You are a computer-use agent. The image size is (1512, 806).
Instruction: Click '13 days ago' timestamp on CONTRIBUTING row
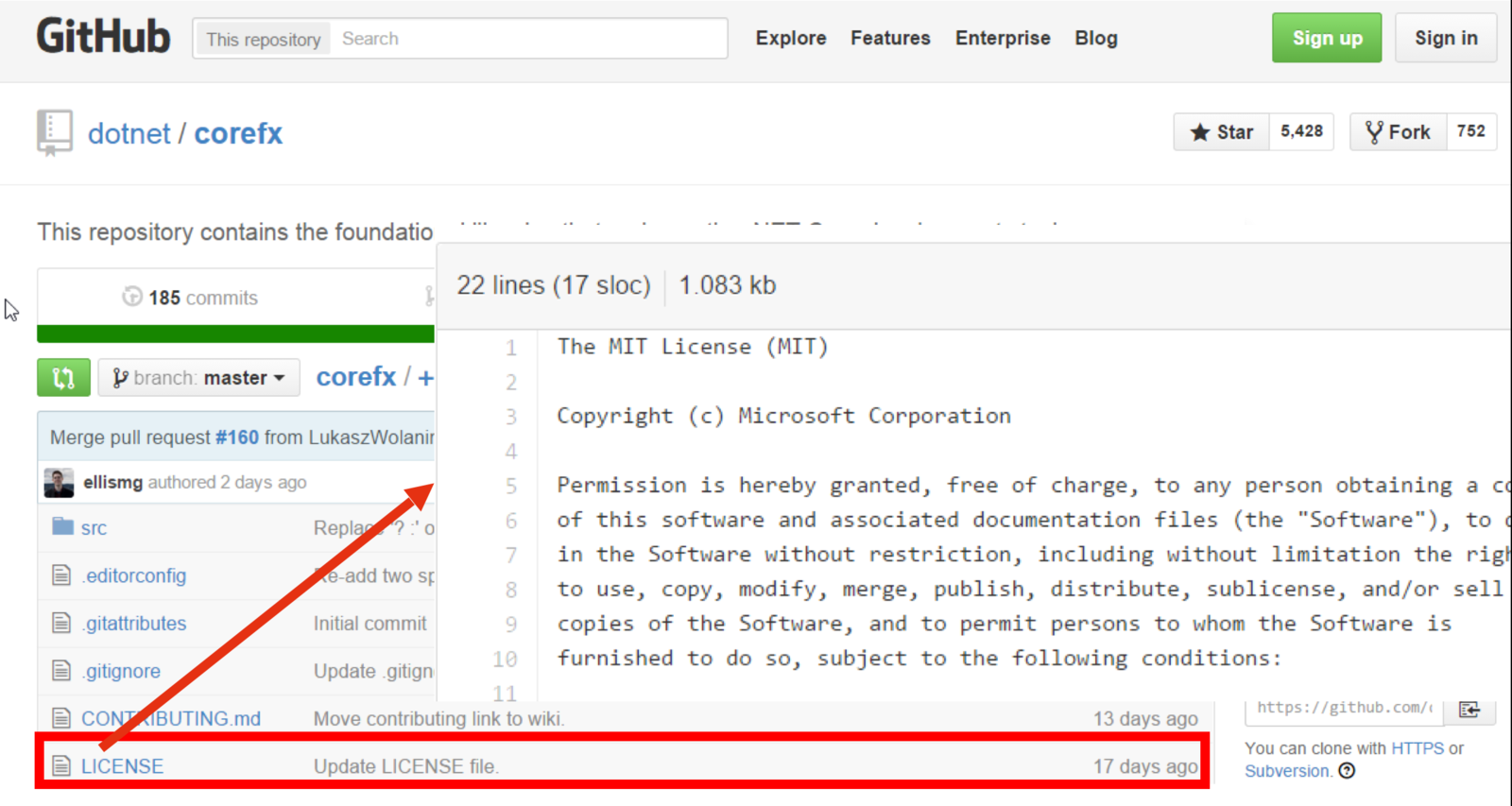click(1145, 718)
